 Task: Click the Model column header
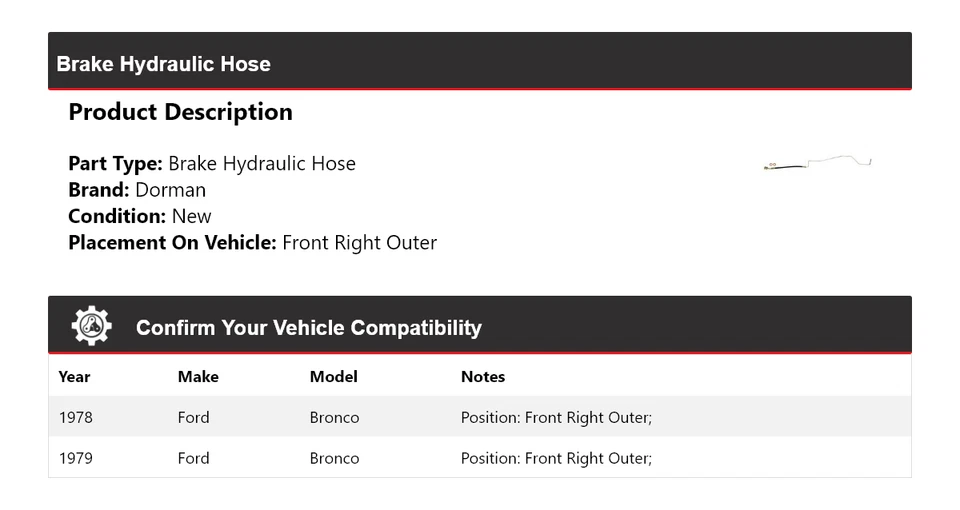(333, 377)
